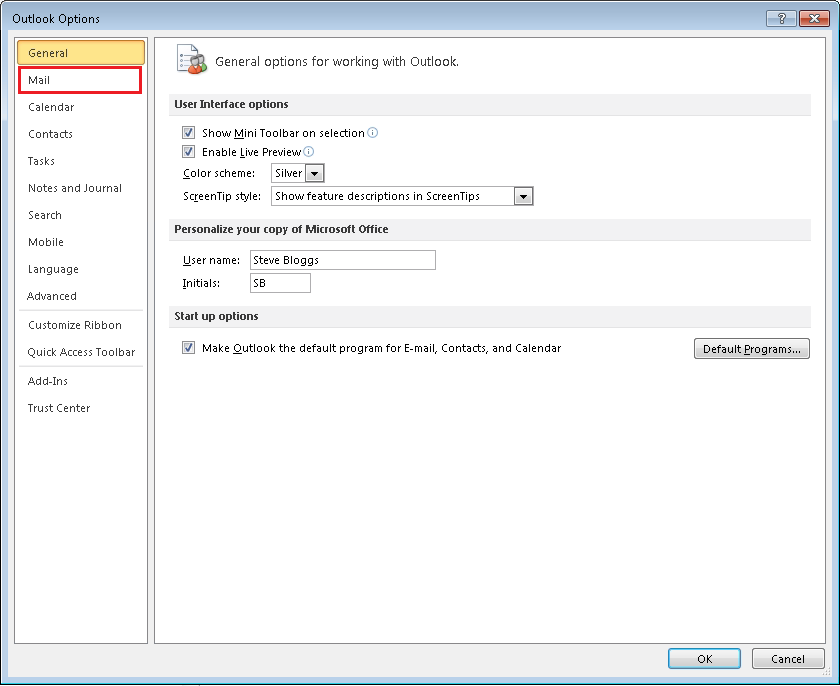Click the Initials input field

[280, 283]
